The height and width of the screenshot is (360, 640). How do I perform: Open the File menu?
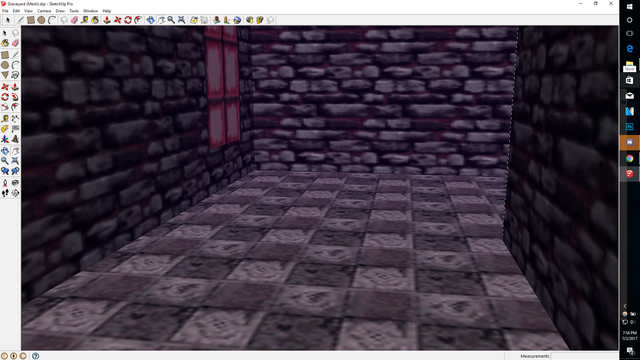(x=5, y=11)
